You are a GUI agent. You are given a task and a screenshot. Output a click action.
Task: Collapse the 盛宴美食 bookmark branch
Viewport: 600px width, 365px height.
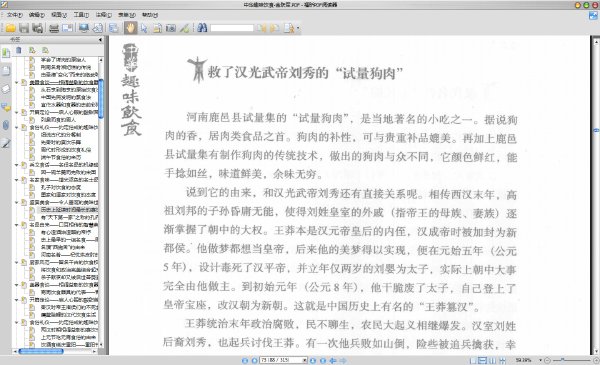tap(16, 202)
